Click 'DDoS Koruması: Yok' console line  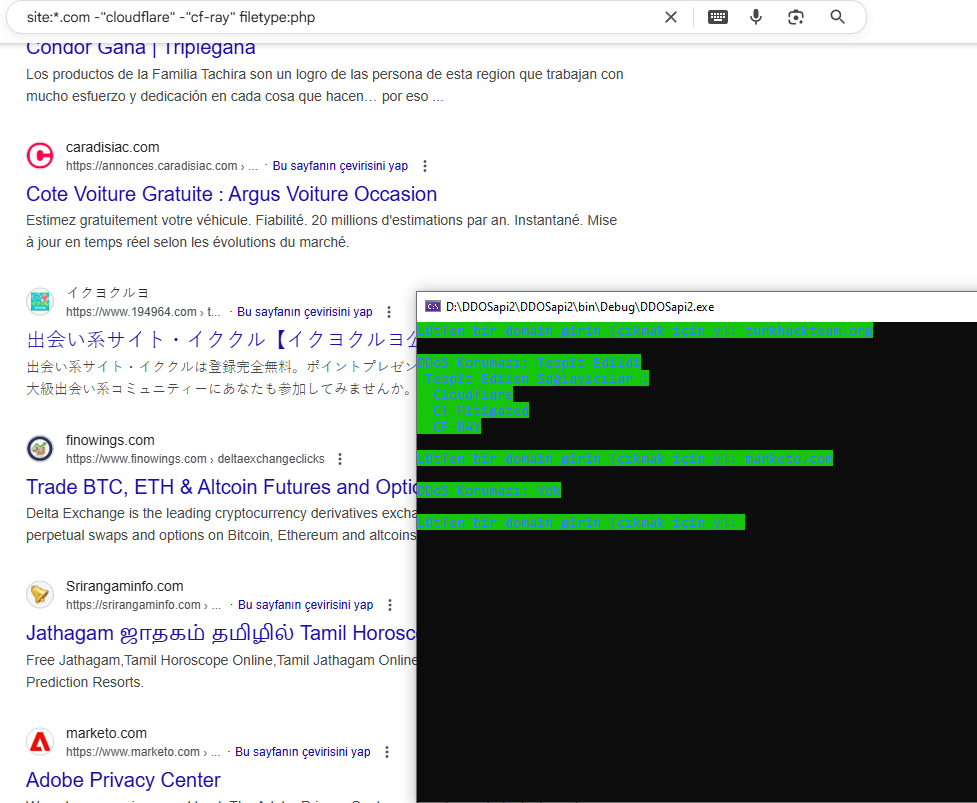point(488,491)
